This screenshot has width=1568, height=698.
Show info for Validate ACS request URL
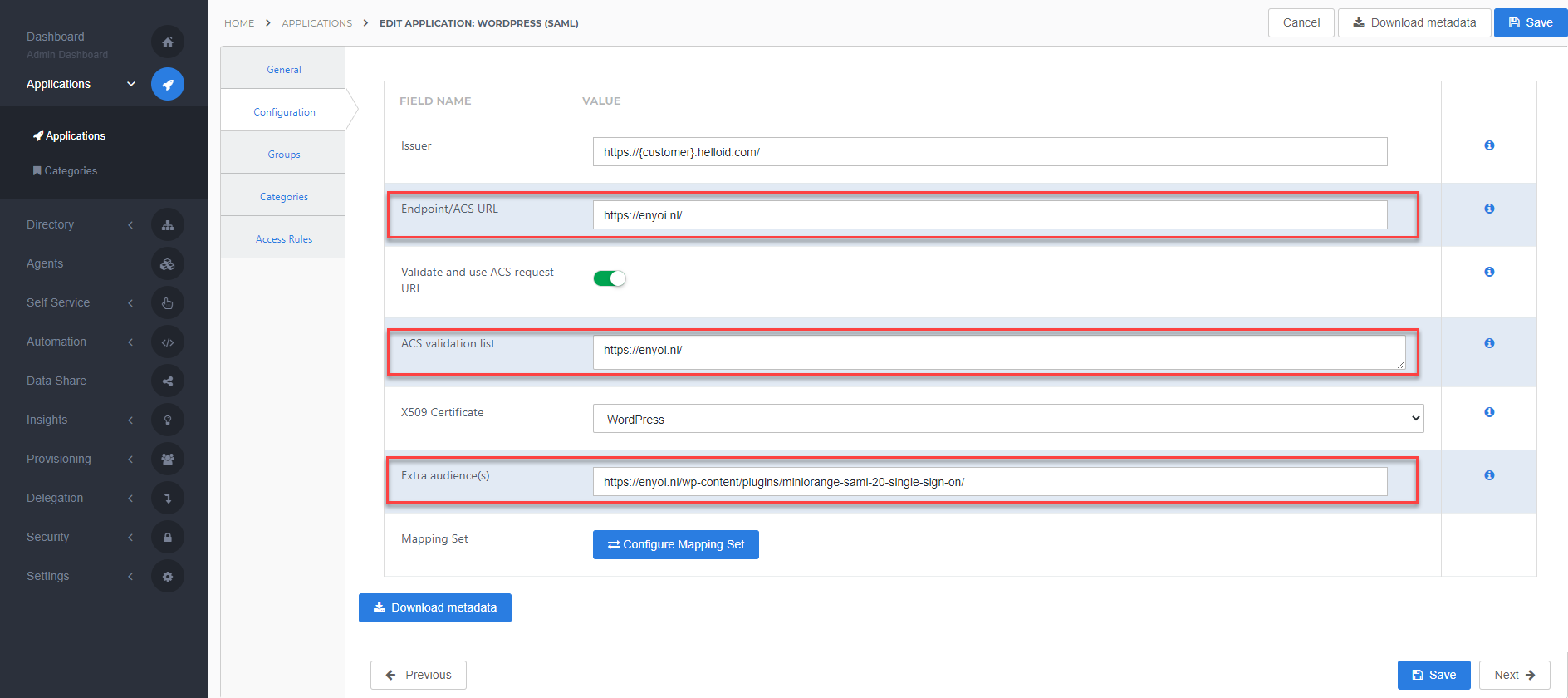[1489, 272]
